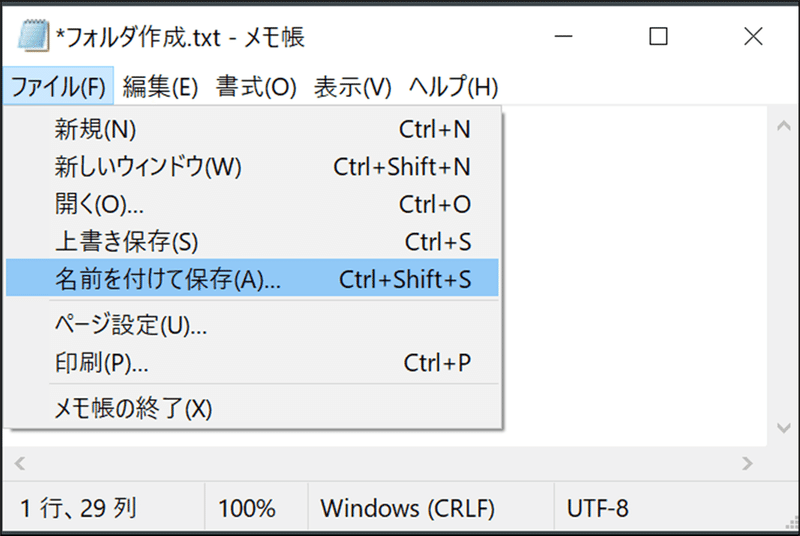Click the vertical scrollbar up arrow

point(785,124)
